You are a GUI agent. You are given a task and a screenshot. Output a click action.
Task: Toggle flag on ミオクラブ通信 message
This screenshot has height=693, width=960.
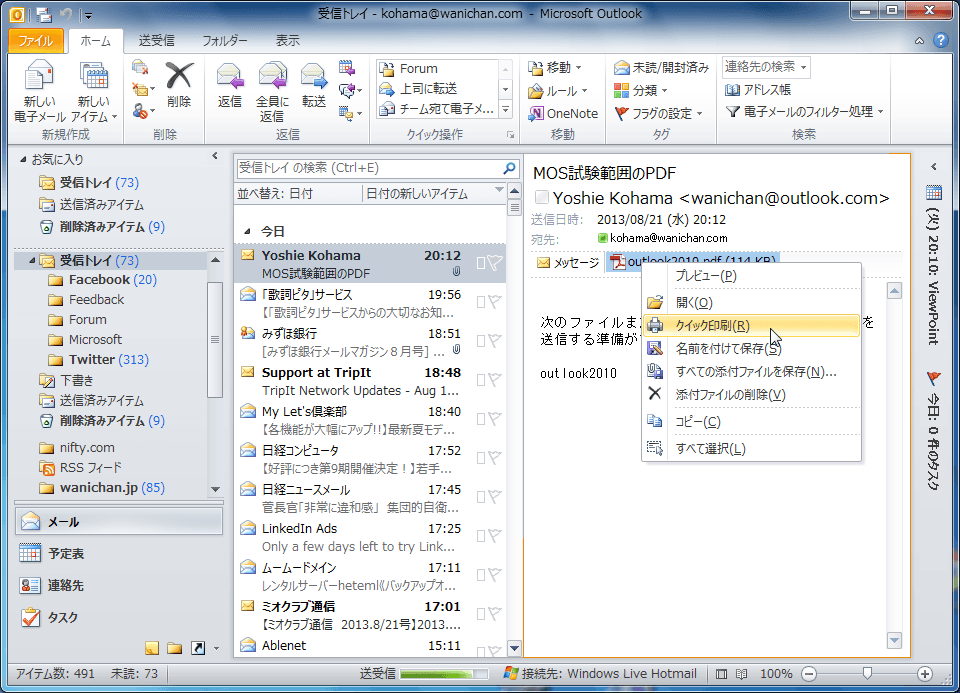tap(495, 613)
